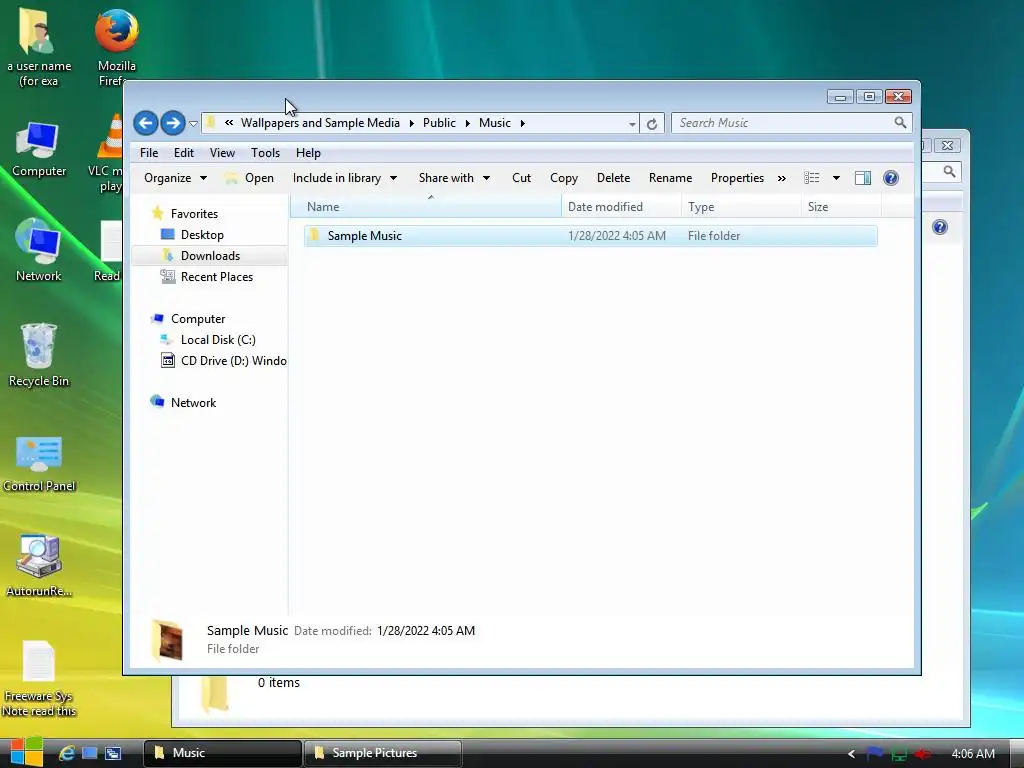Open the File menu

point(149,153)
